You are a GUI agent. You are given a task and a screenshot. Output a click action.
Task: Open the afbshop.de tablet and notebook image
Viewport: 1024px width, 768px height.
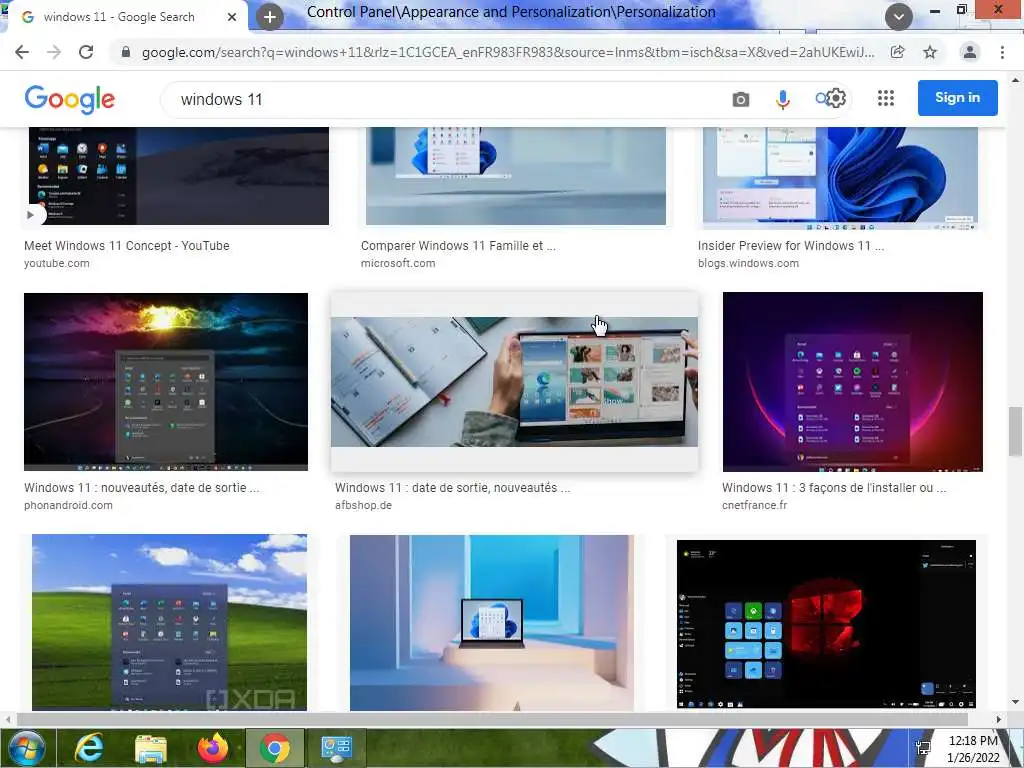pos(515,382)
